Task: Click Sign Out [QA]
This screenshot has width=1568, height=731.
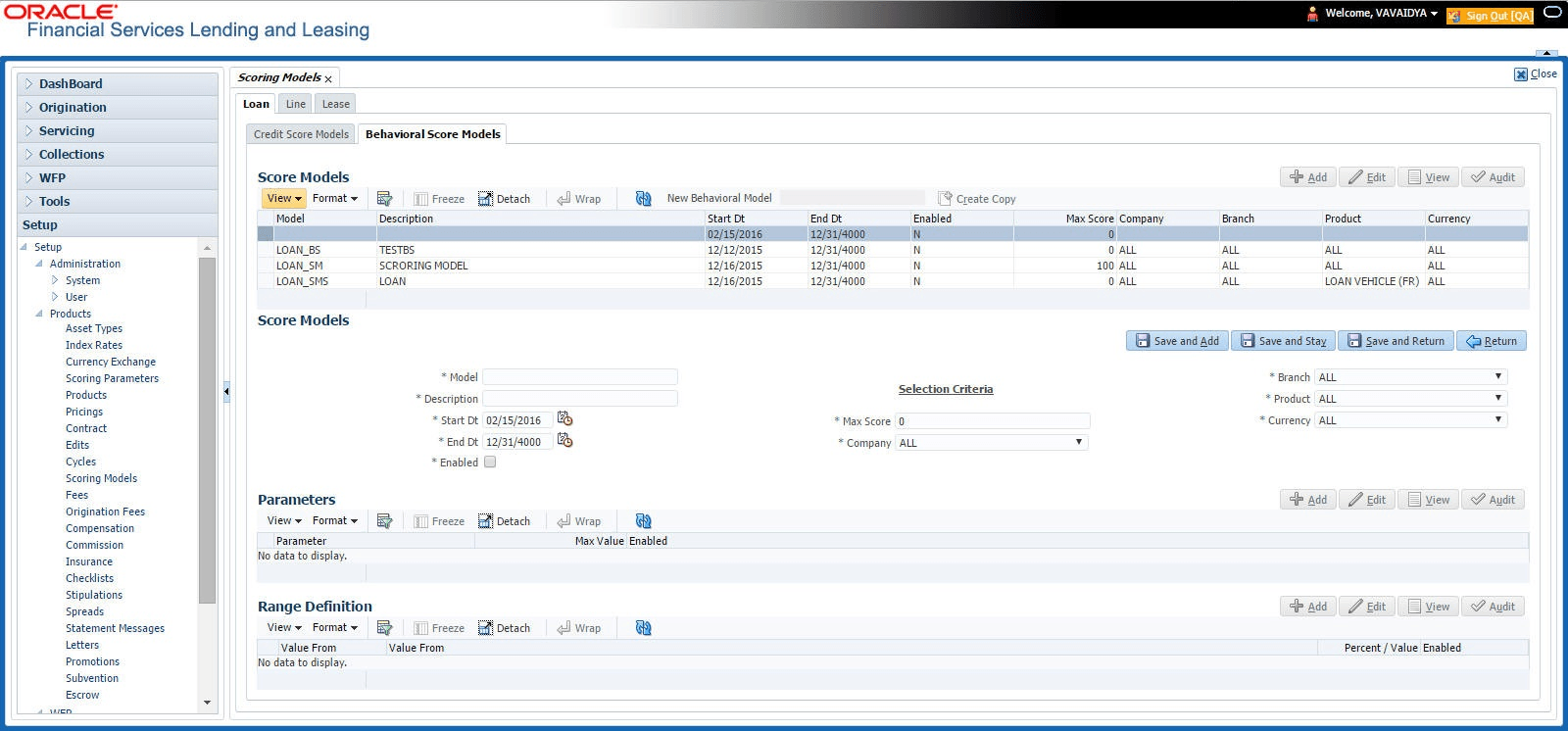Action: click(1490, 15)
